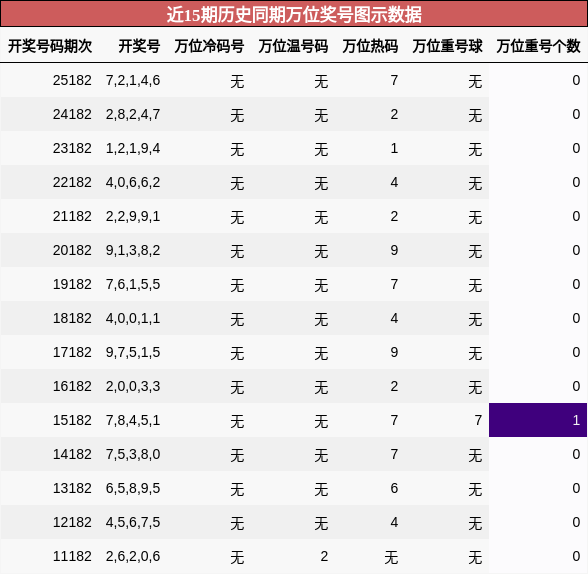This screenshot has width=588, height=574.
Task: Click hot code 9 in row 20182
Action: click(x=394, y=250)
